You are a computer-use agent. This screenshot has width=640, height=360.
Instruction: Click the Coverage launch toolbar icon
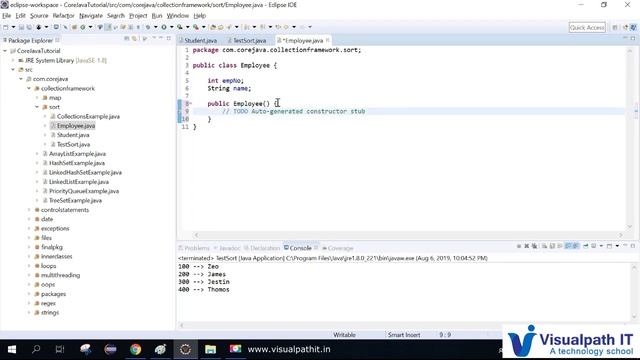point(180,27)
